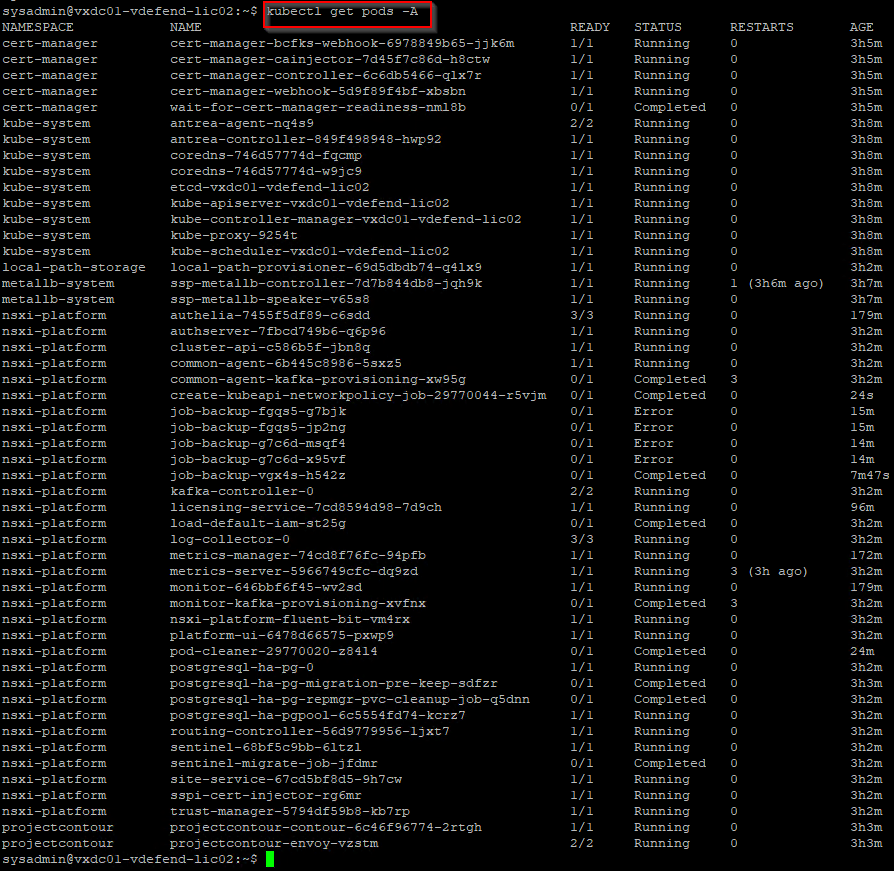Select pod authserver-7fbcd749b6-q6p96
This screenshot has width=894, height=871.
click(x=278, y=331)
